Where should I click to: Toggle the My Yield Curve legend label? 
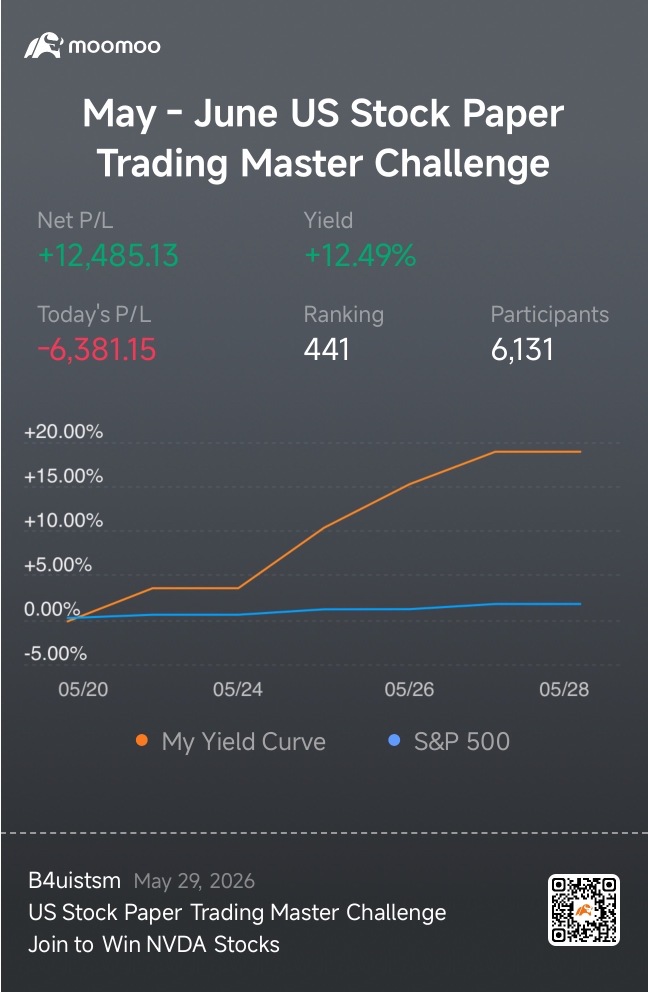point(244,741)
